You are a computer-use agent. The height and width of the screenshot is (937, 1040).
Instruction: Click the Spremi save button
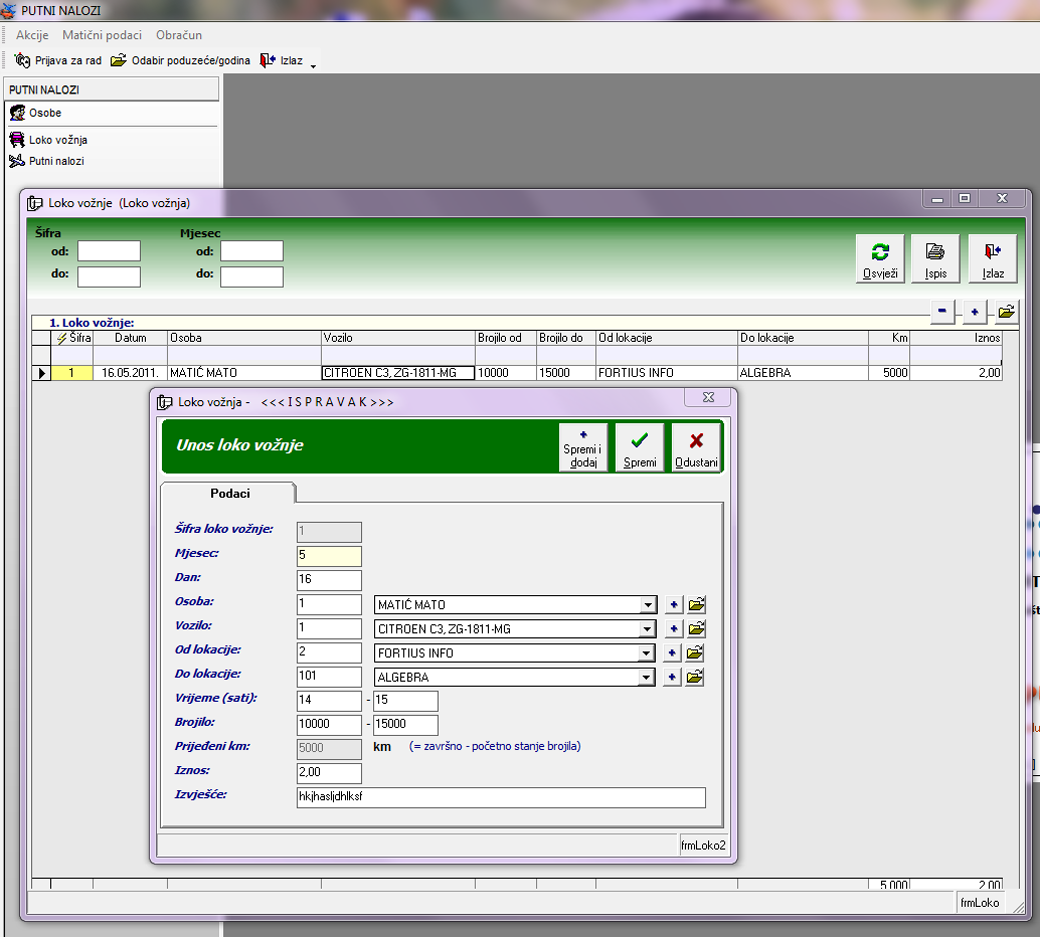pyautogui.click(x=639, y=447)
